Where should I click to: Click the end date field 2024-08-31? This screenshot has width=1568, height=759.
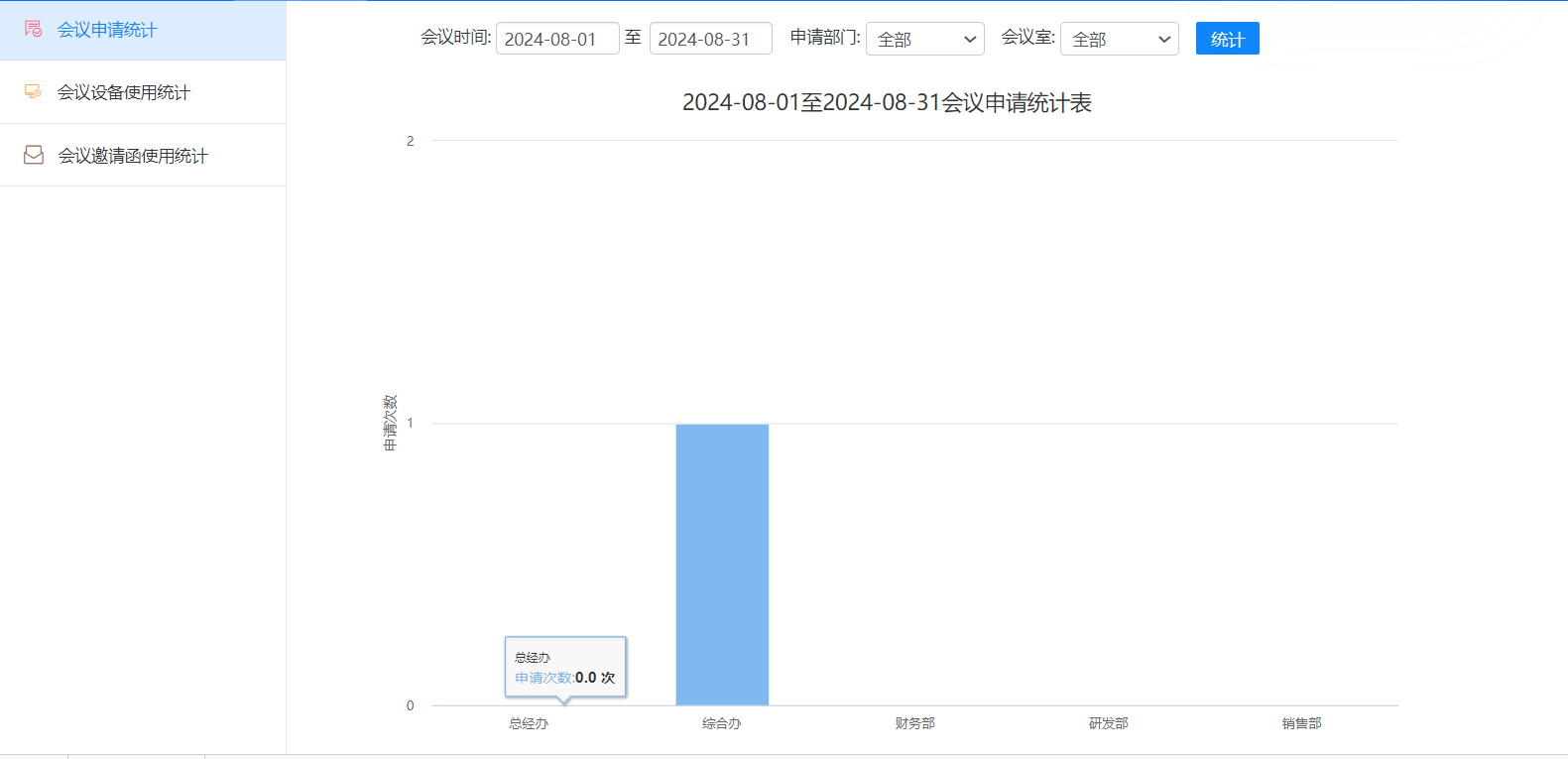pyautogui.click(x=710, y=39)
